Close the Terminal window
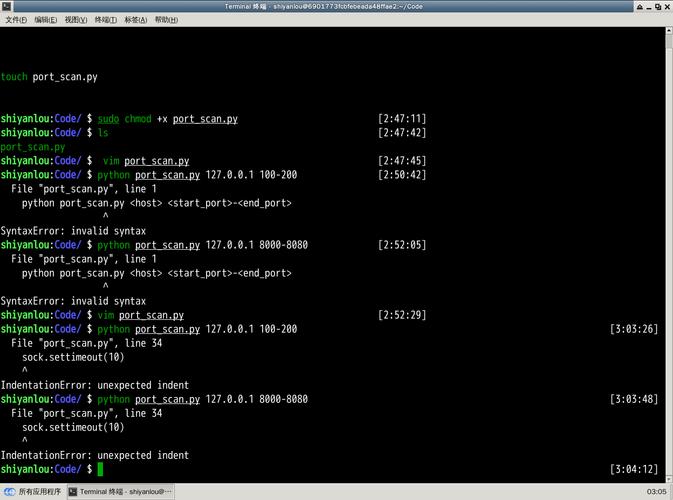Image resolution: width=673 pixels, height=500 pixels. (x=665, y=7)
